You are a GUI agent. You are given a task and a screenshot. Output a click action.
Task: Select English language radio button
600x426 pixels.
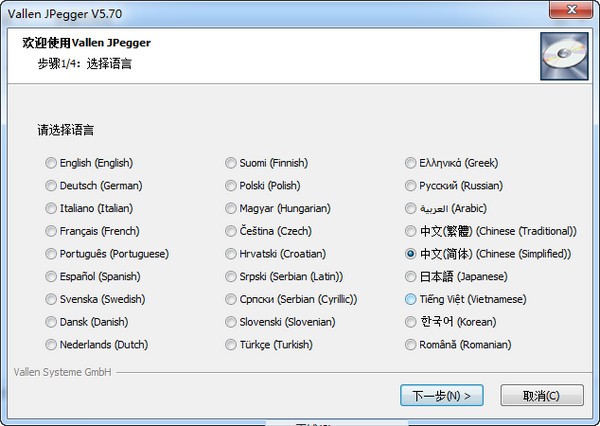pos(52,163)
